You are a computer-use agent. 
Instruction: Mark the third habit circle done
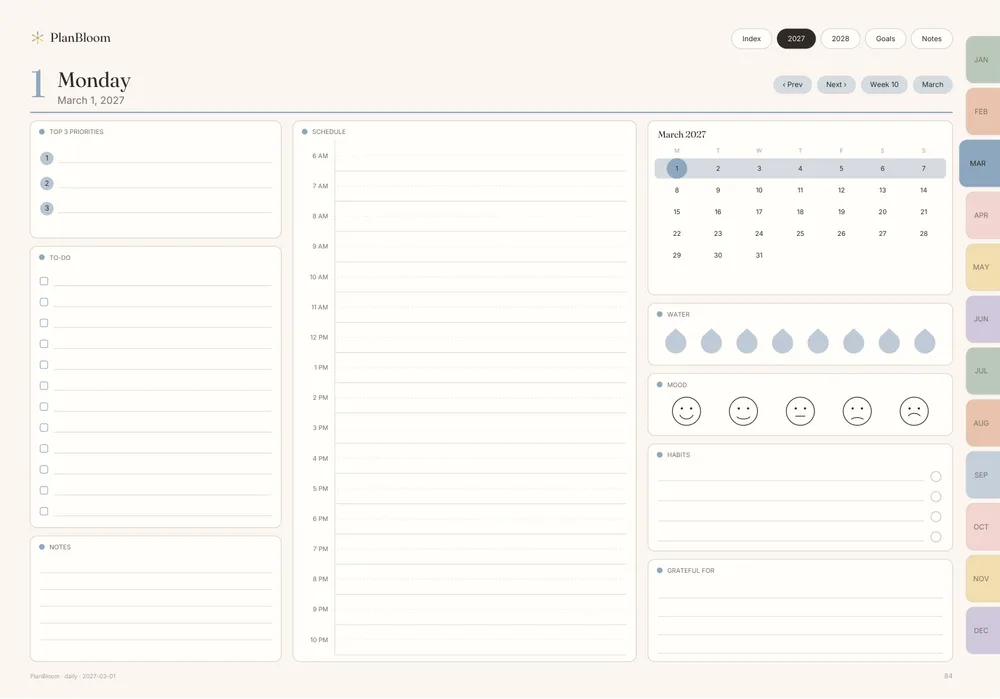[936, 517]
